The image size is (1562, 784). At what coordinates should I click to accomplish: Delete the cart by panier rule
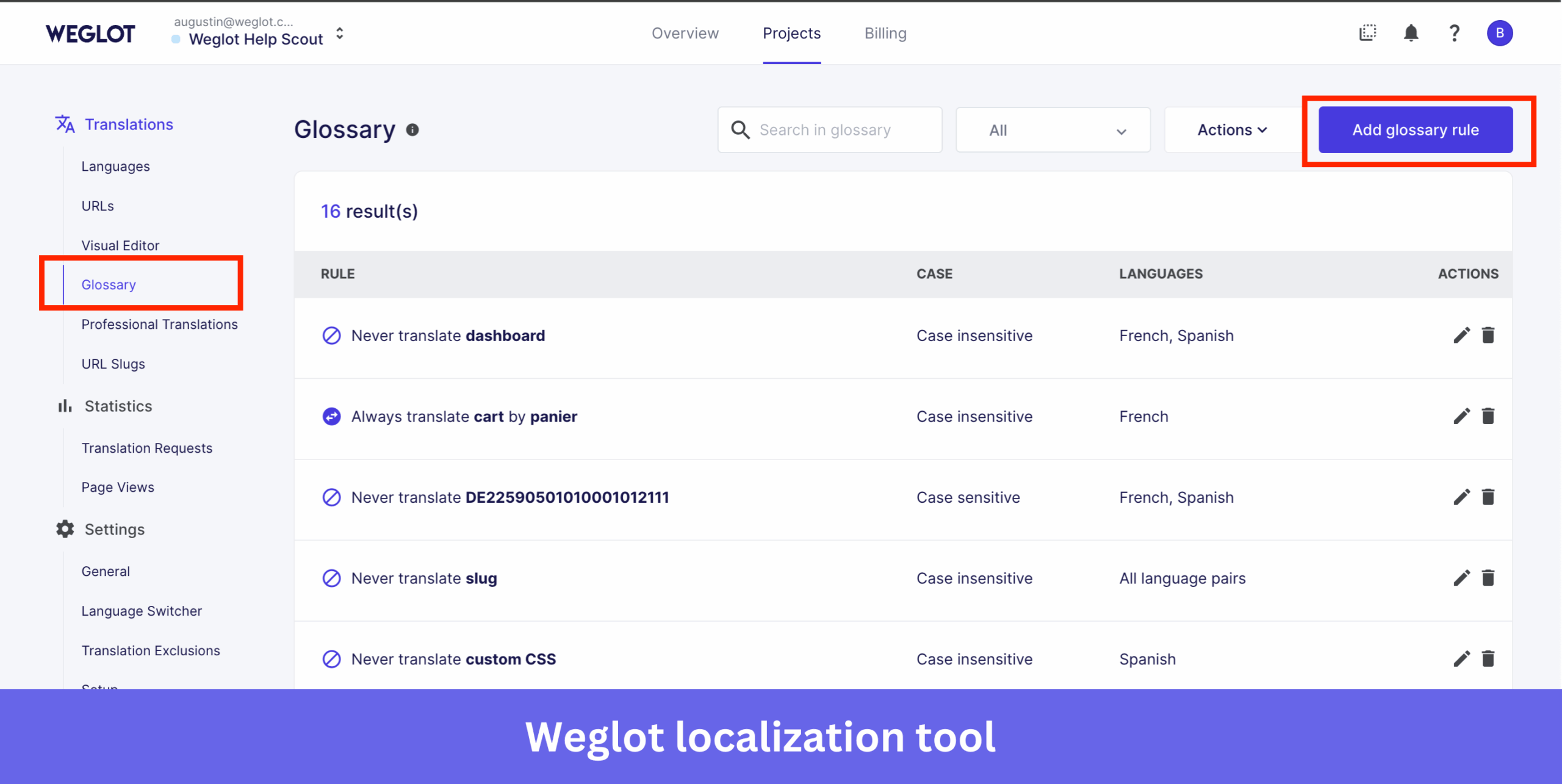tap(1488, 416)
